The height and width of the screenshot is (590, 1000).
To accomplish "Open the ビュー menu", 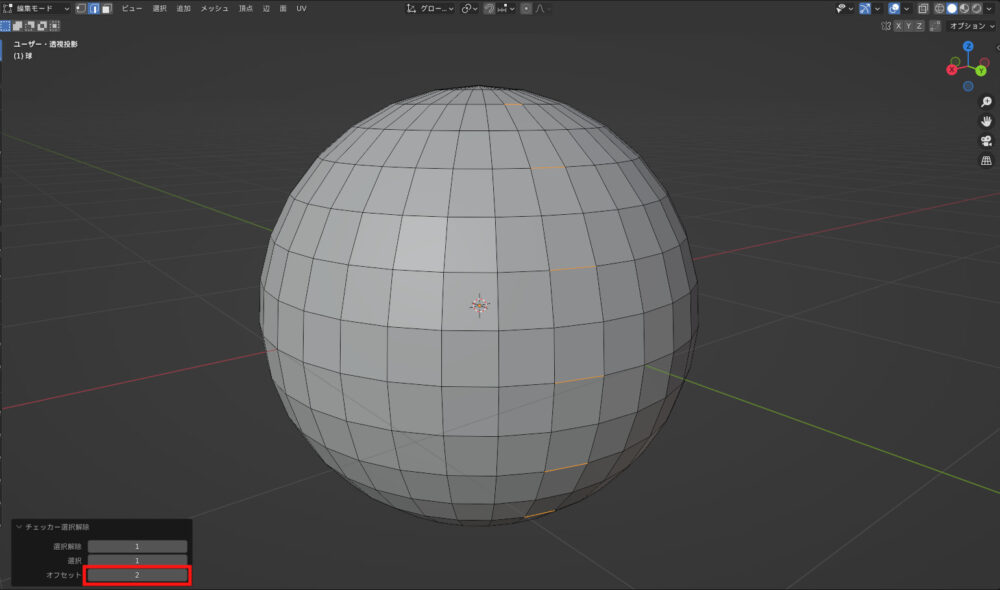I will tap(132, 8).
